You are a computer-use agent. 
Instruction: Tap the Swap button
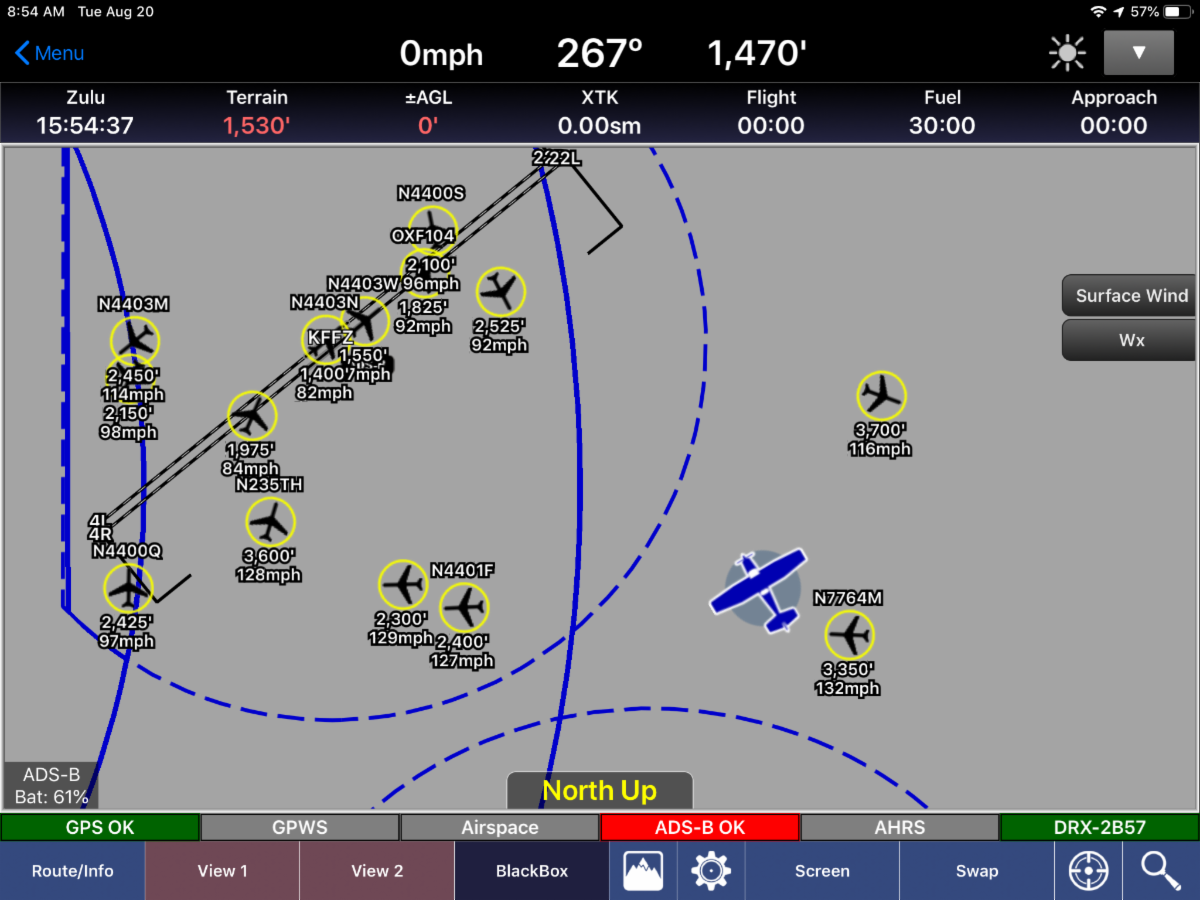coord(977,871)
